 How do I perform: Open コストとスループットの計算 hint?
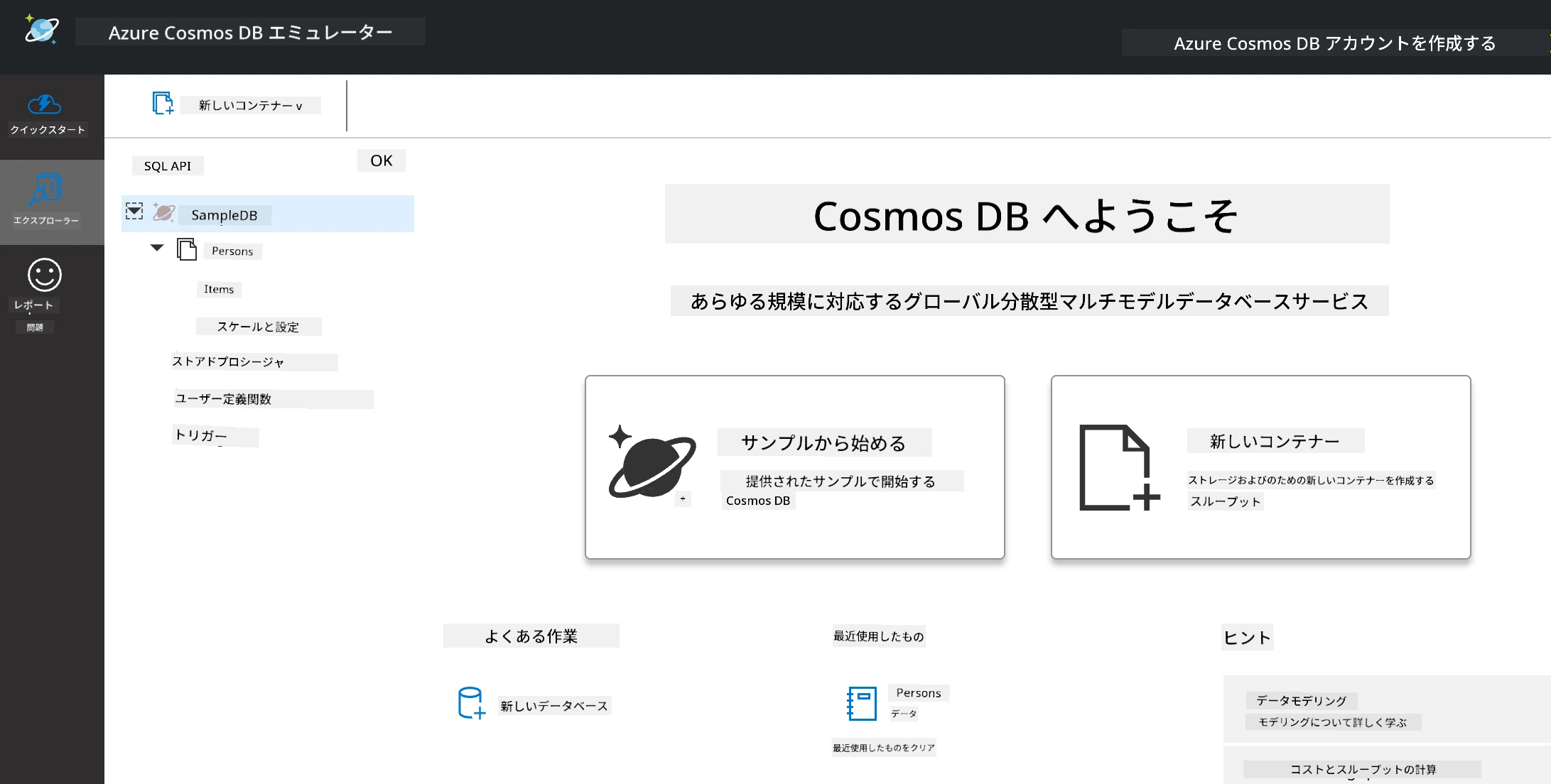1363,769
